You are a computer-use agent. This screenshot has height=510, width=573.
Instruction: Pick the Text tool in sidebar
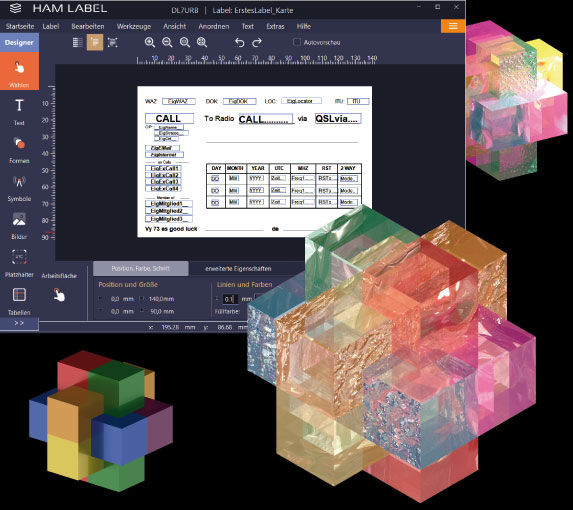click(x=19, y=111)
